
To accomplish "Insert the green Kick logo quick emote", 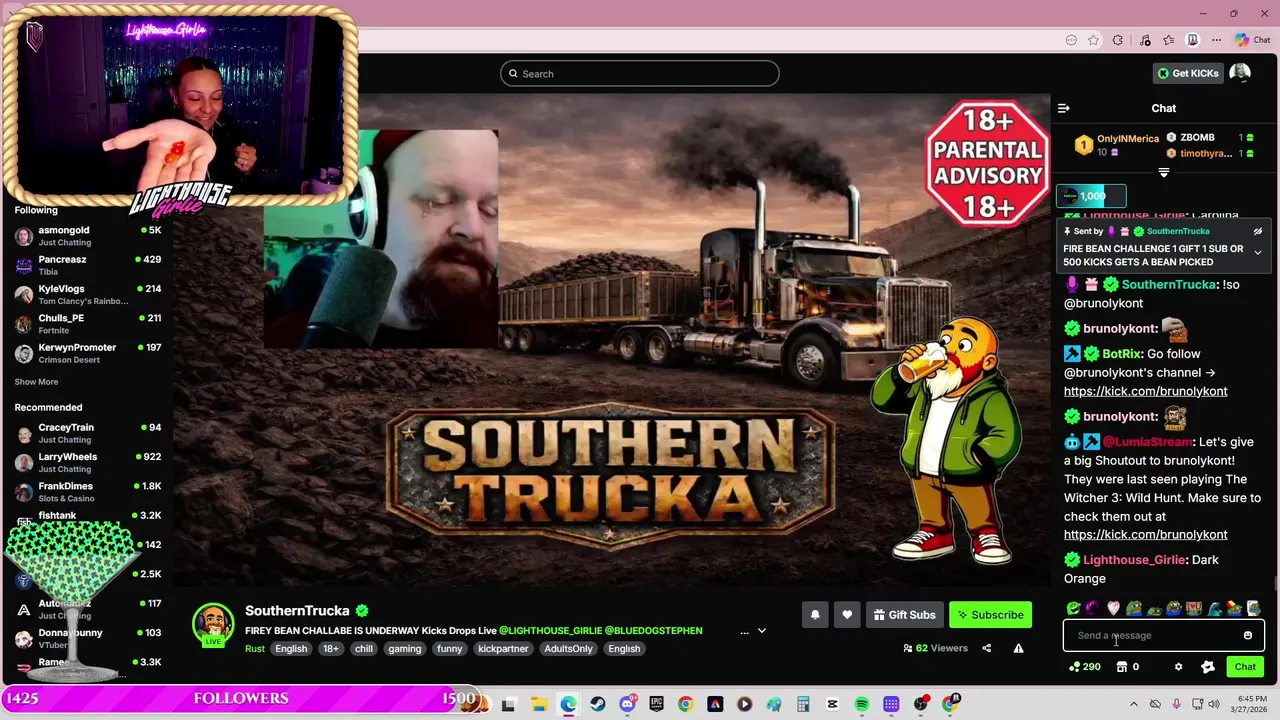I will click(1073, 608).
